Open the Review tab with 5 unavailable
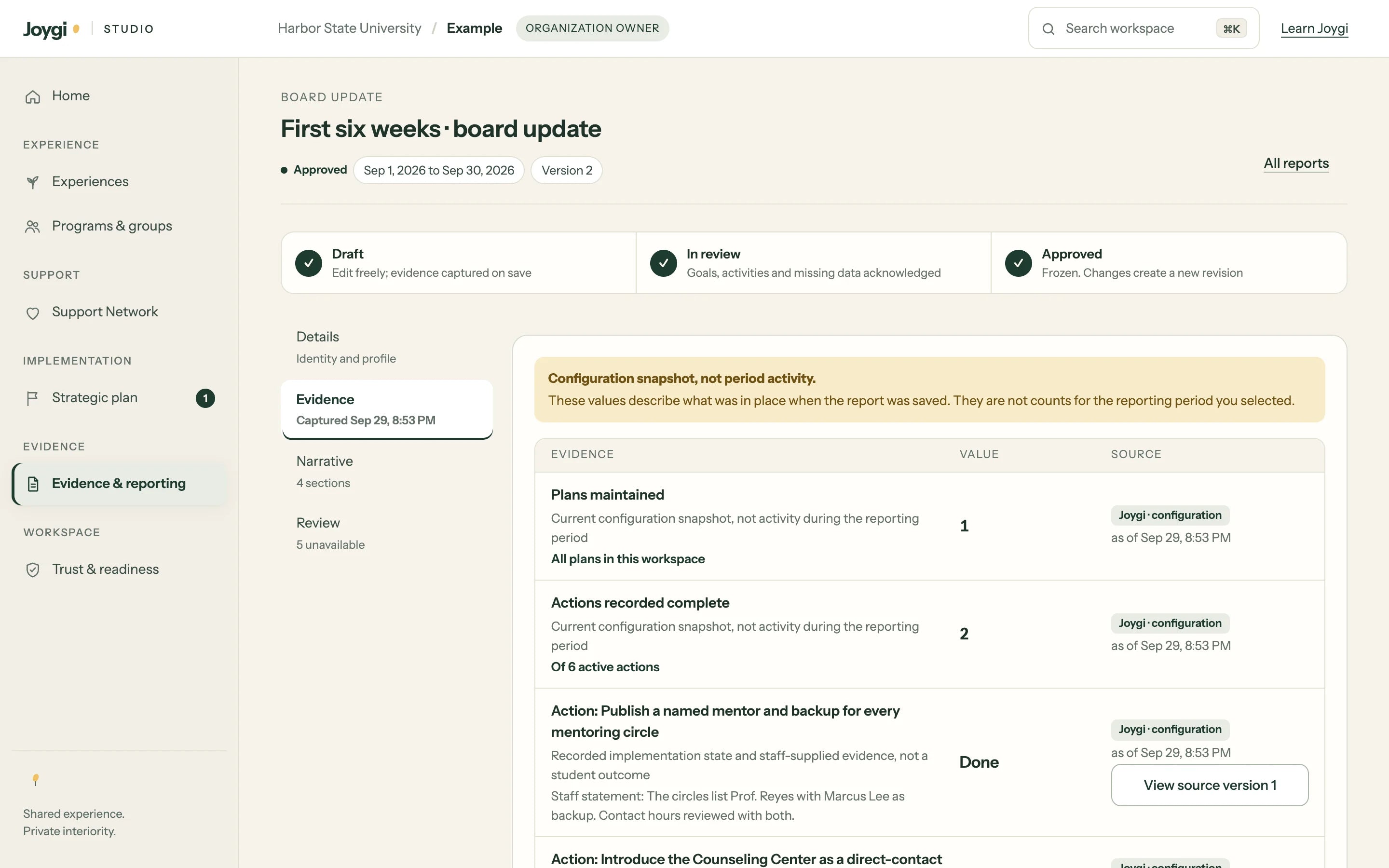The width and height of the screenshot is (1389, 868). (387, 533)
